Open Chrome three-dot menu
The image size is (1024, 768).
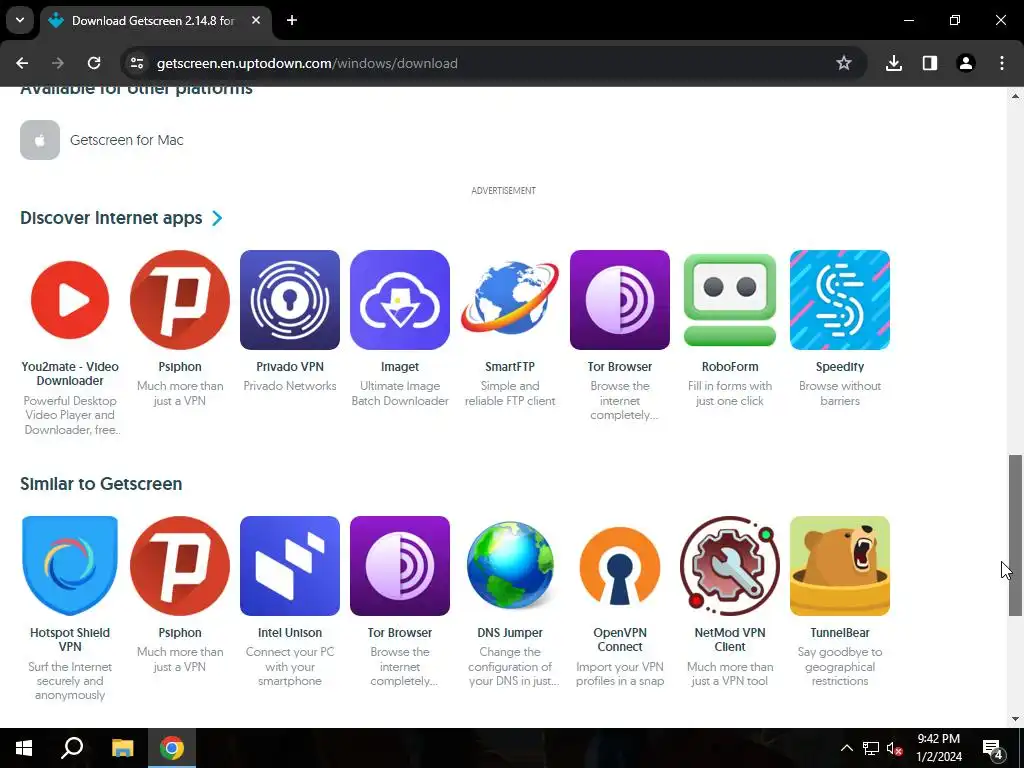point(1002,63)
